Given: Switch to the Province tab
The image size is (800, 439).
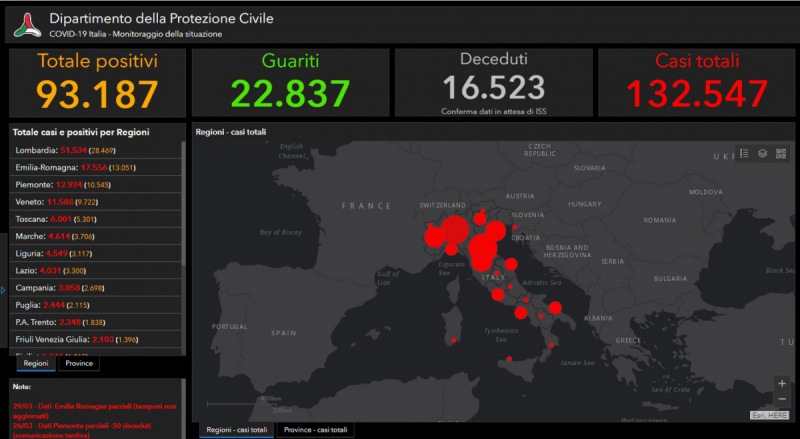Looking at the screenshot, I should [79, 363].
